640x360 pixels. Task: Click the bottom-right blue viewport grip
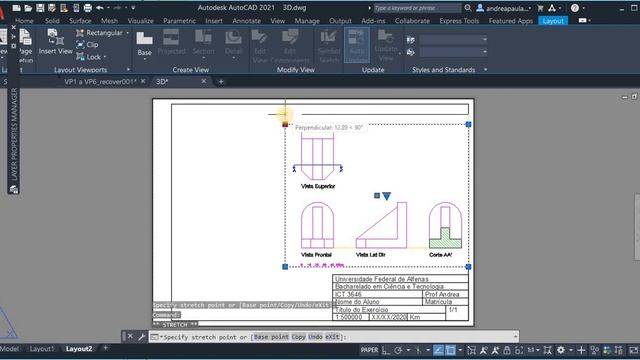tap(469, 267)
